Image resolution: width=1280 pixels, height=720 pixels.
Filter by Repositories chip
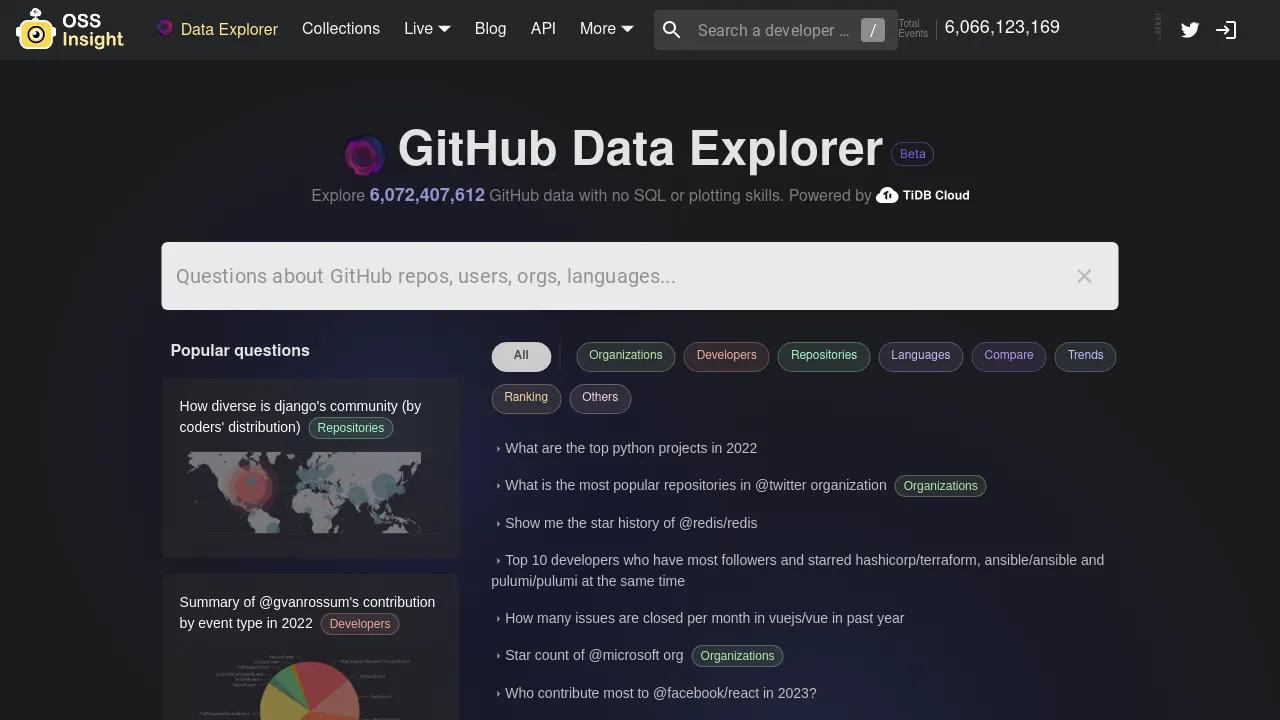(x=824, y=356)
